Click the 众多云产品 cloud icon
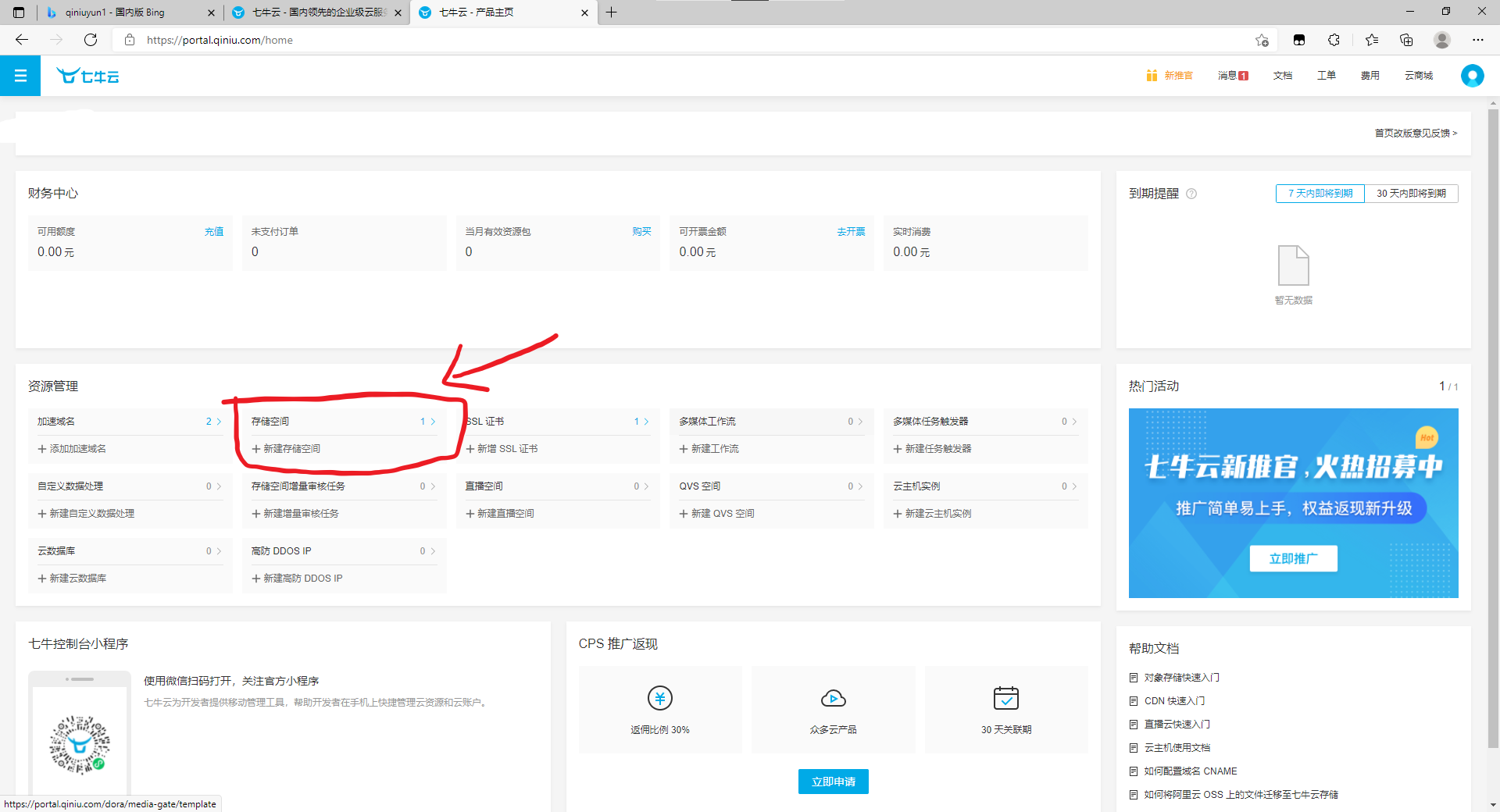This screenshot has height=812, width=1500. coord(834,698)
